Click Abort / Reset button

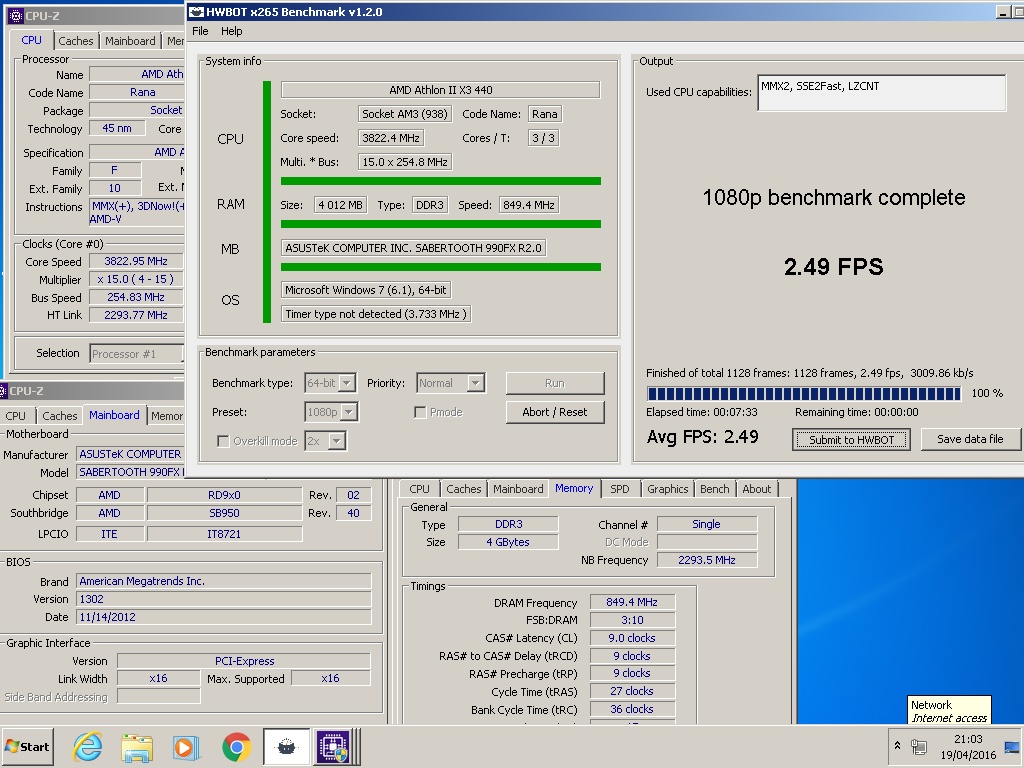pos(555,412)
